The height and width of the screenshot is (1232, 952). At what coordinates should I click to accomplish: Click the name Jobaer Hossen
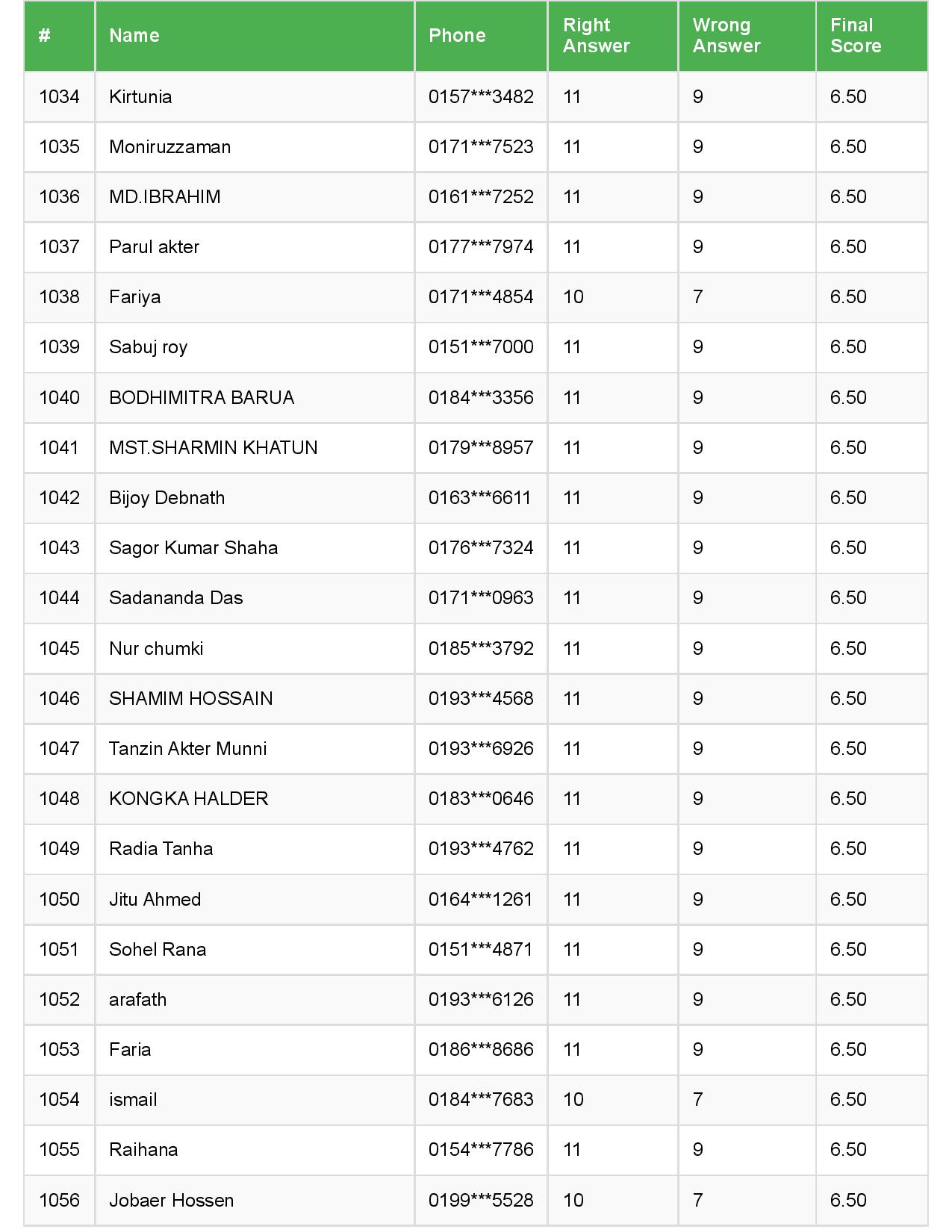(x=171, y=1200)
